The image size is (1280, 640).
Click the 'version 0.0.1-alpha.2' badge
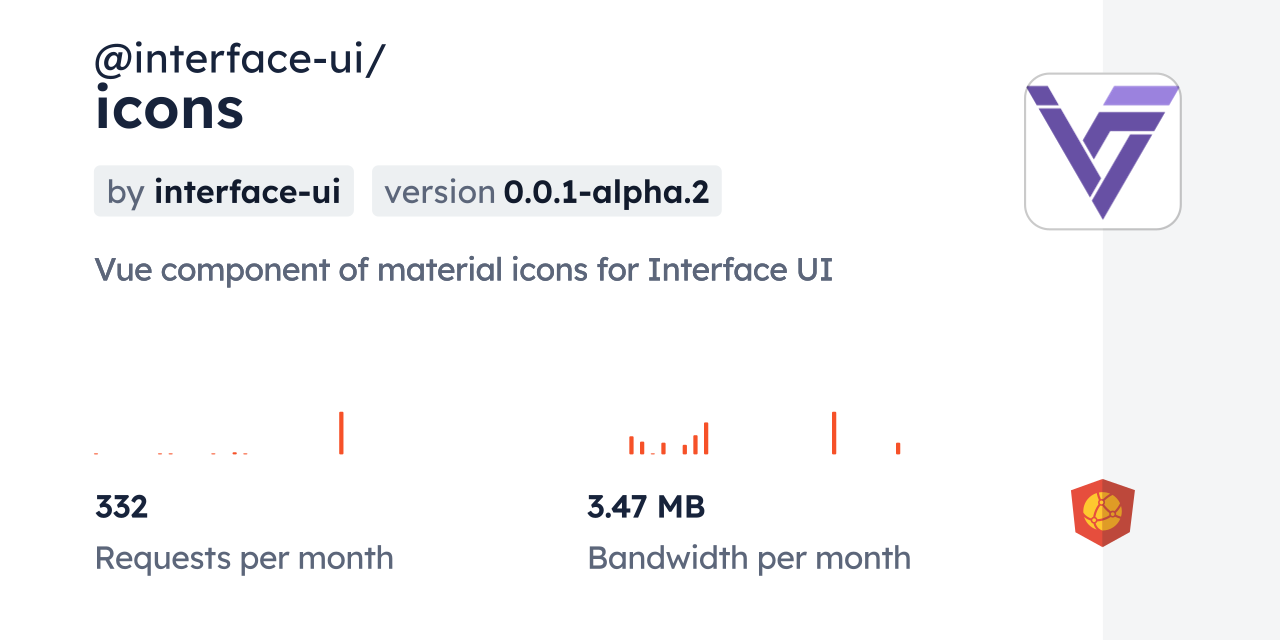546,191
